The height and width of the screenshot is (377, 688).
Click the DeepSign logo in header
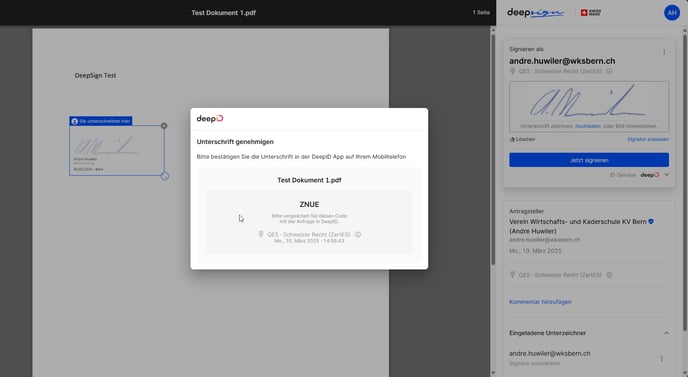535,13
